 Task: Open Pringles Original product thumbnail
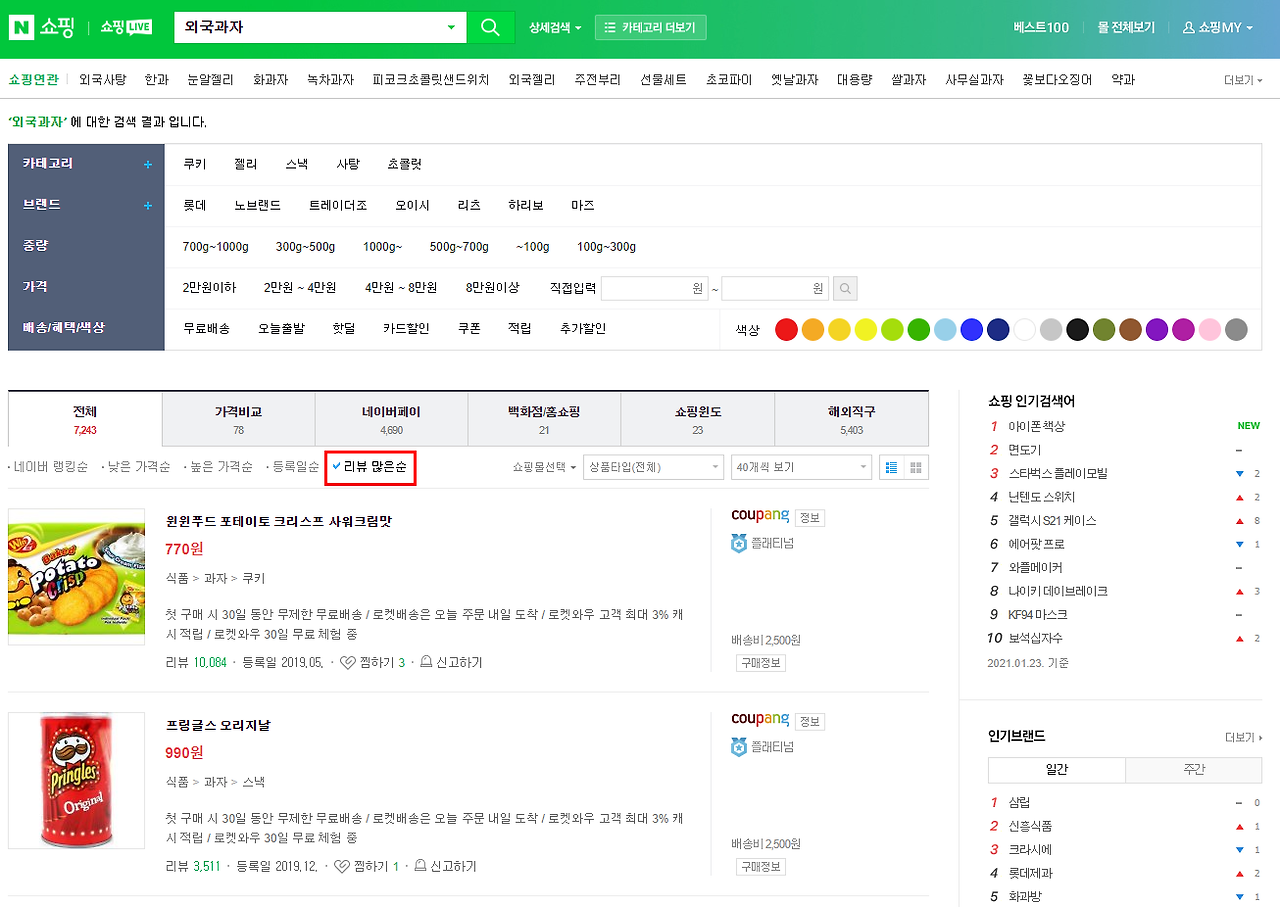76,781
